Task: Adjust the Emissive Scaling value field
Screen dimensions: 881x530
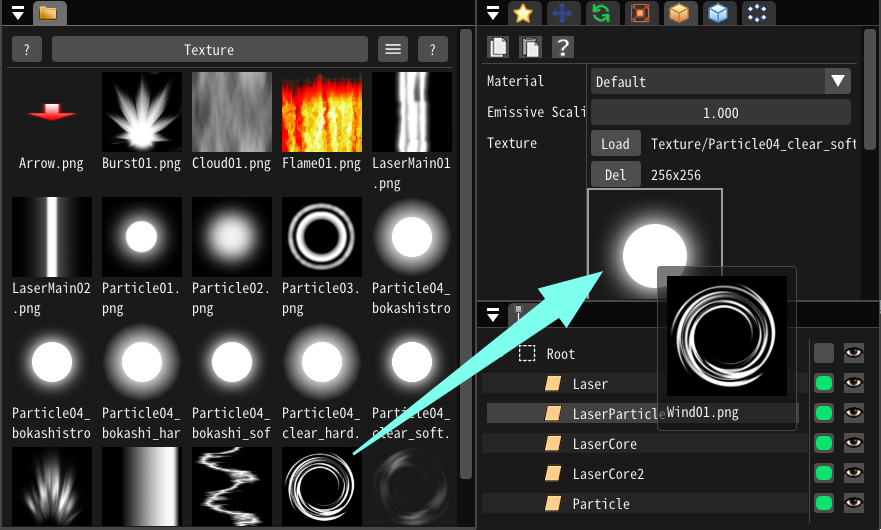Action: tap(720, 113)
